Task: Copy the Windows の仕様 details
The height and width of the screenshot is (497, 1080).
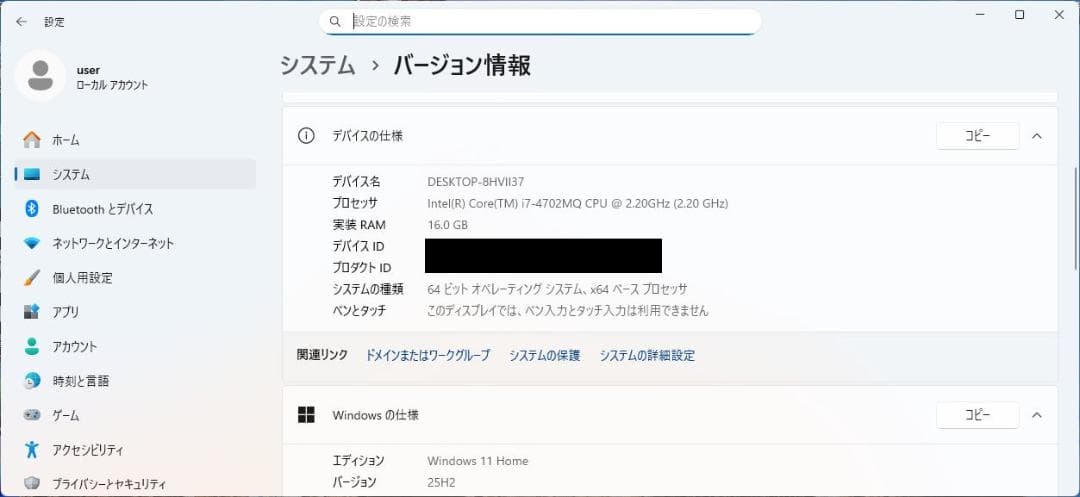Action: tap(977, 415)
